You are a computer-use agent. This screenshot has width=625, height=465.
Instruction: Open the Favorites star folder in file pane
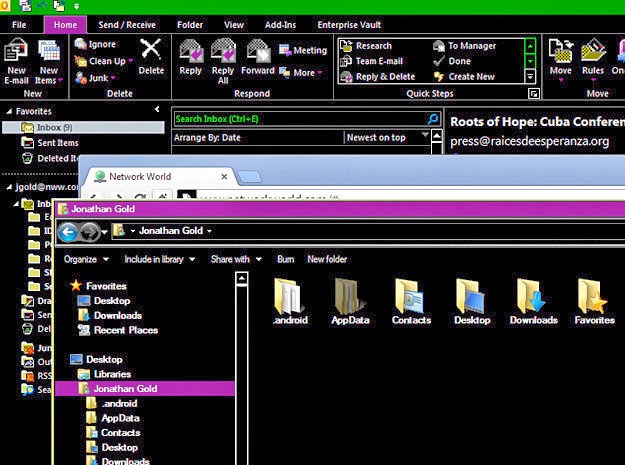593,295
